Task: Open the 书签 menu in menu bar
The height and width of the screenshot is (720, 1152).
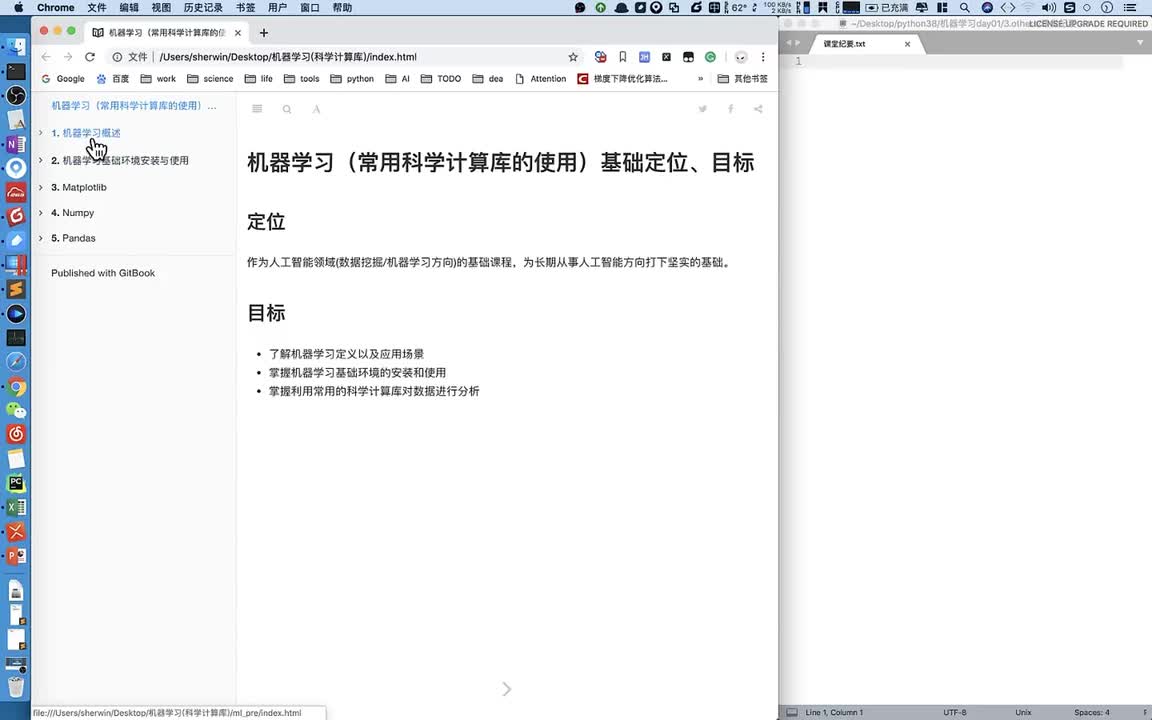Action: coord(245,7)
